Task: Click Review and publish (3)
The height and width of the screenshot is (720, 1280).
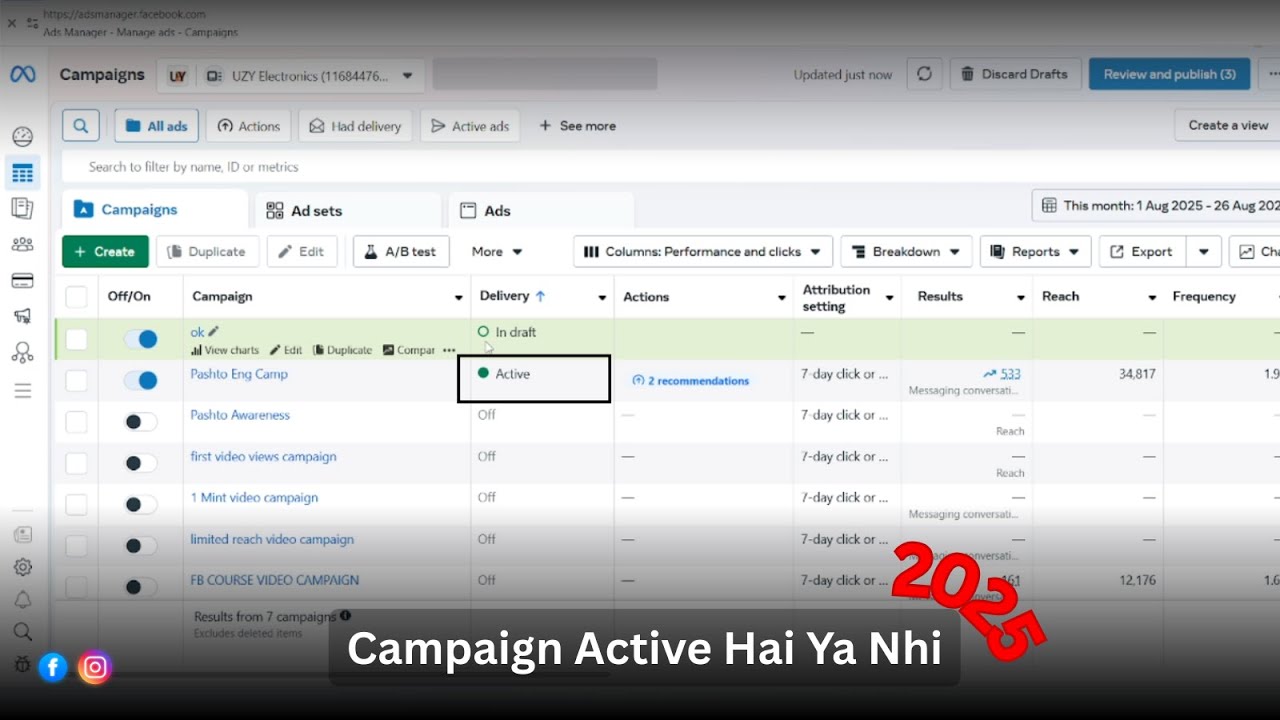Action: (1169, 74)
